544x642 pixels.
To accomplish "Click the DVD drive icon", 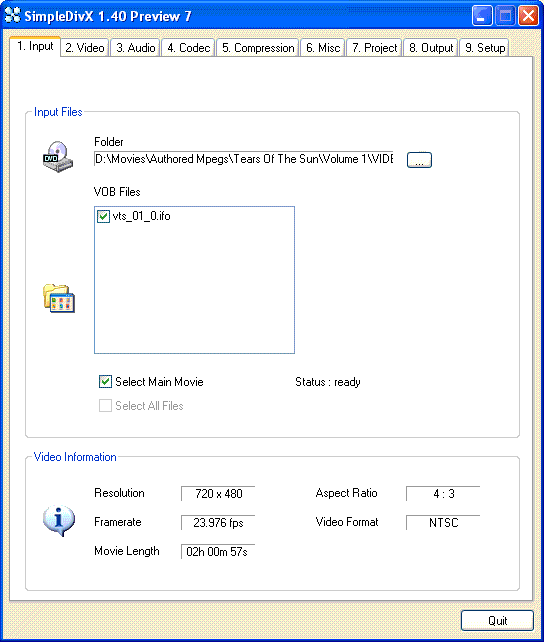I will 58,157.
